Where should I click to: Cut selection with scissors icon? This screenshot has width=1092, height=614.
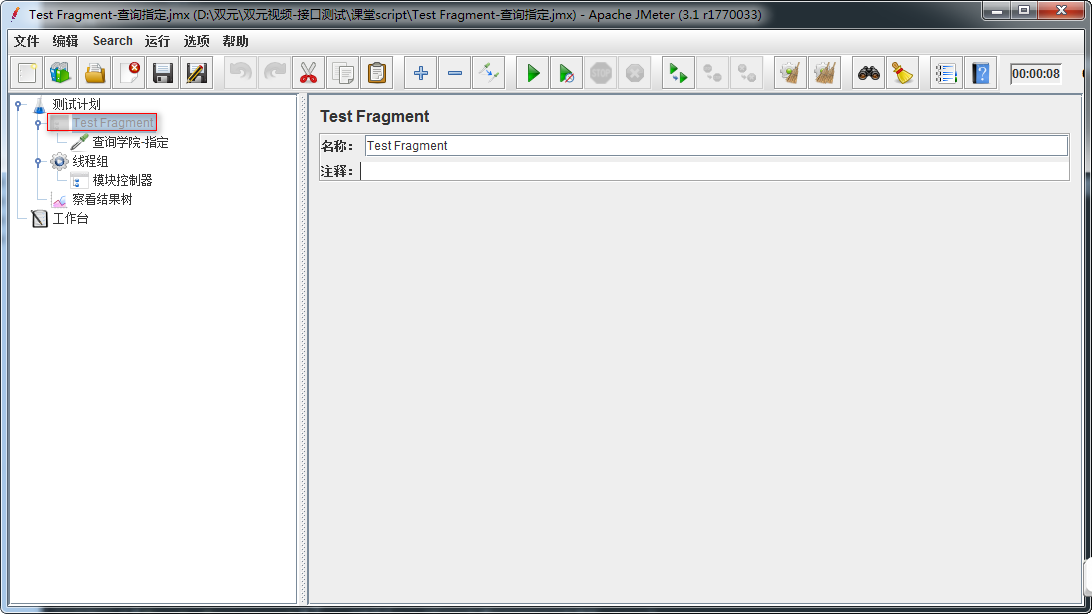pyautogui.click(x=309, y=73)
